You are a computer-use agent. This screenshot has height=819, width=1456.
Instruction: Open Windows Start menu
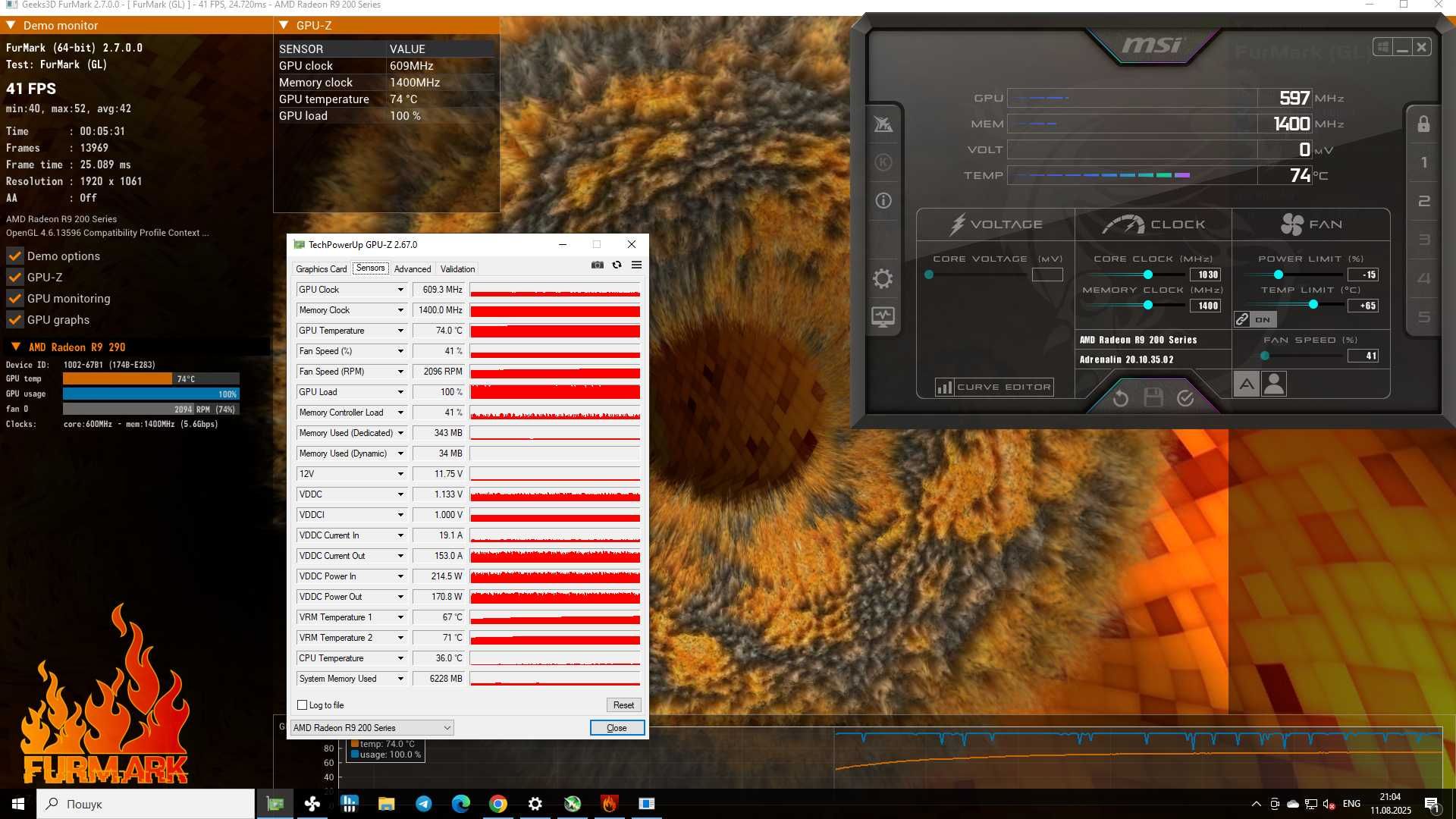(x=18, y=804)
